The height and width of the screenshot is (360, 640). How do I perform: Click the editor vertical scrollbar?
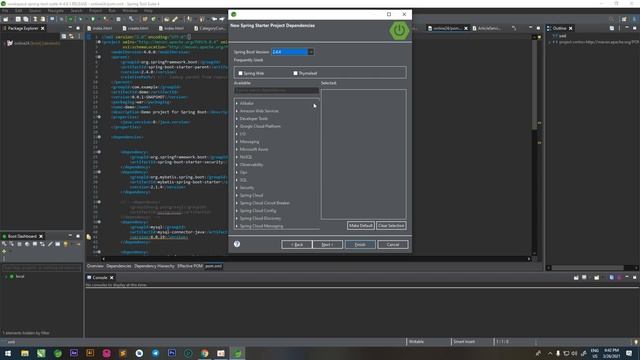click(534, 145)
